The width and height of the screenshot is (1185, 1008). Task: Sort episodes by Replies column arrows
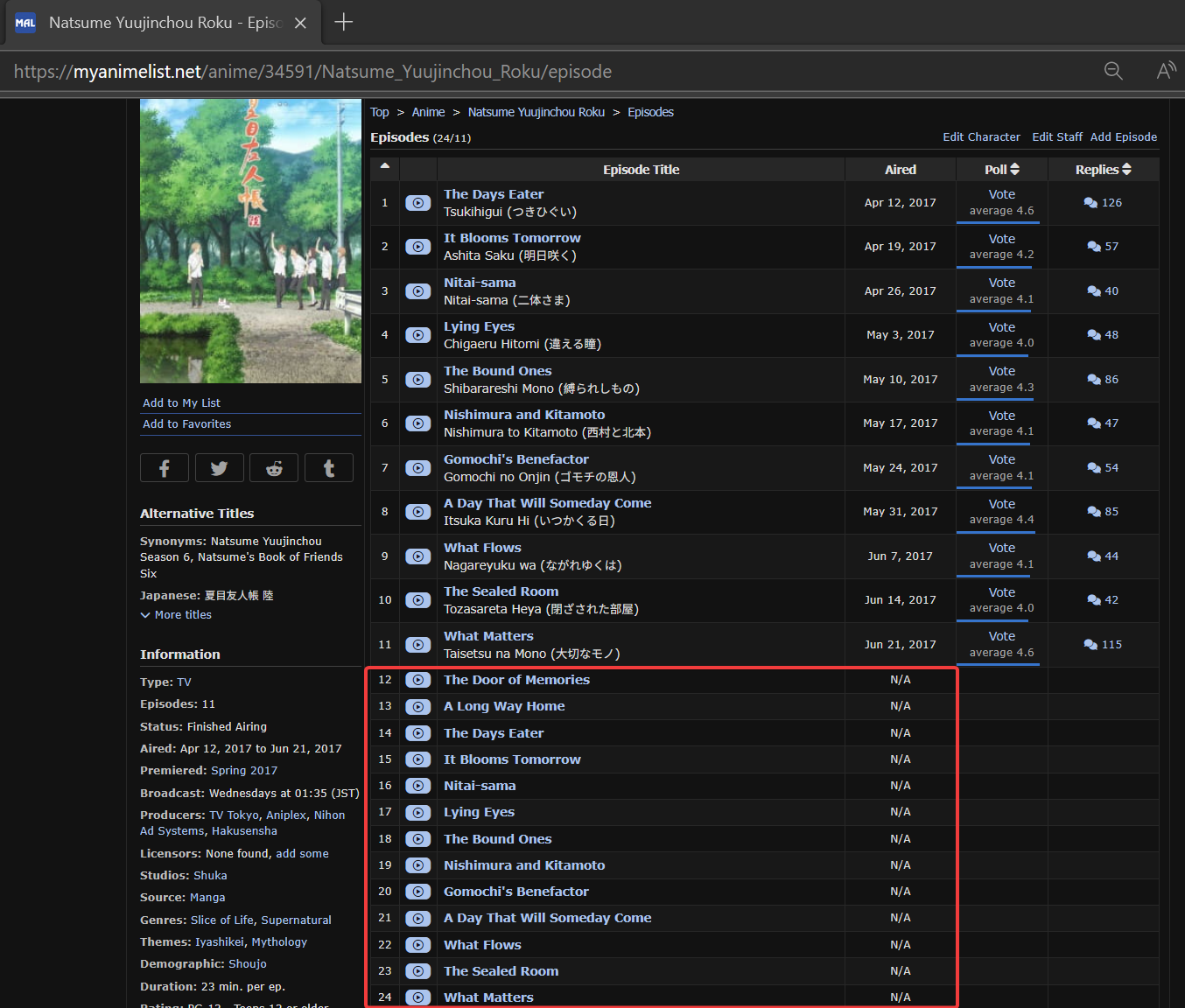click(x=1126, y=169)
